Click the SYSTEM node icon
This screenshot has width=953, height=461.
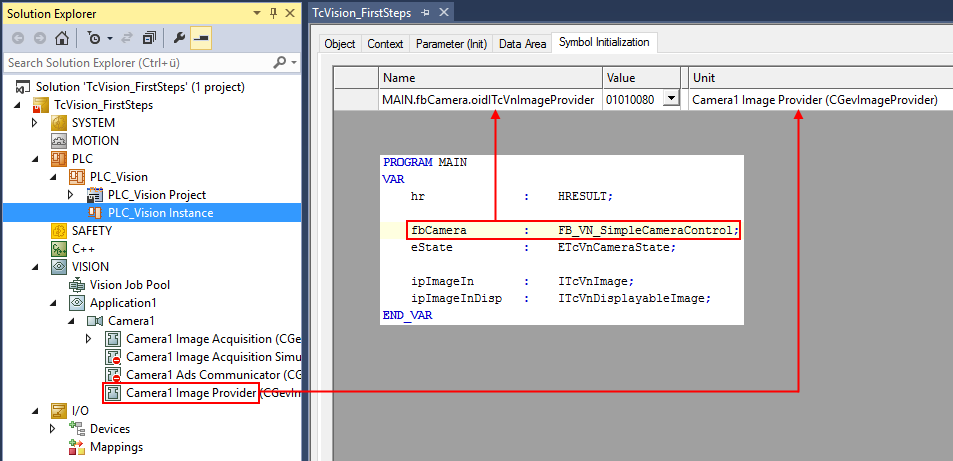click(x=59, y=123)
